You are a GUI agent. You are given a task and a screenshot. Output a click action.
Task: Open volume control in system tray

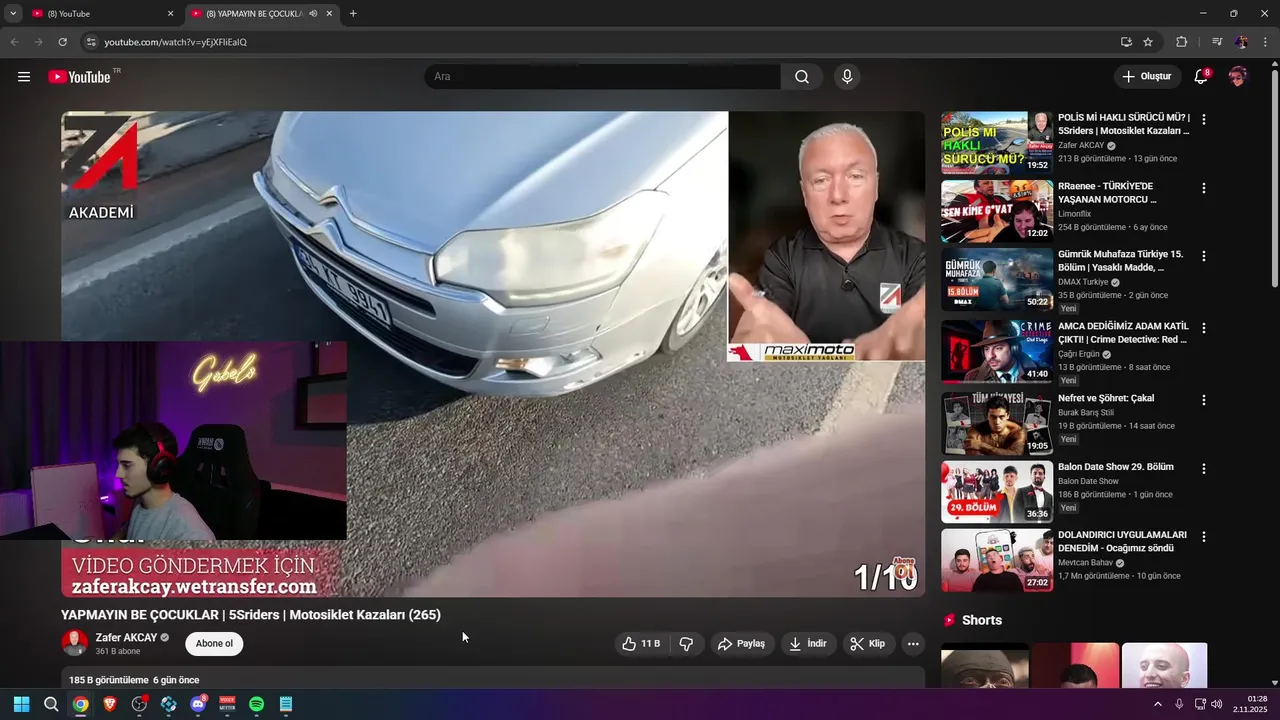[1217, 704]
